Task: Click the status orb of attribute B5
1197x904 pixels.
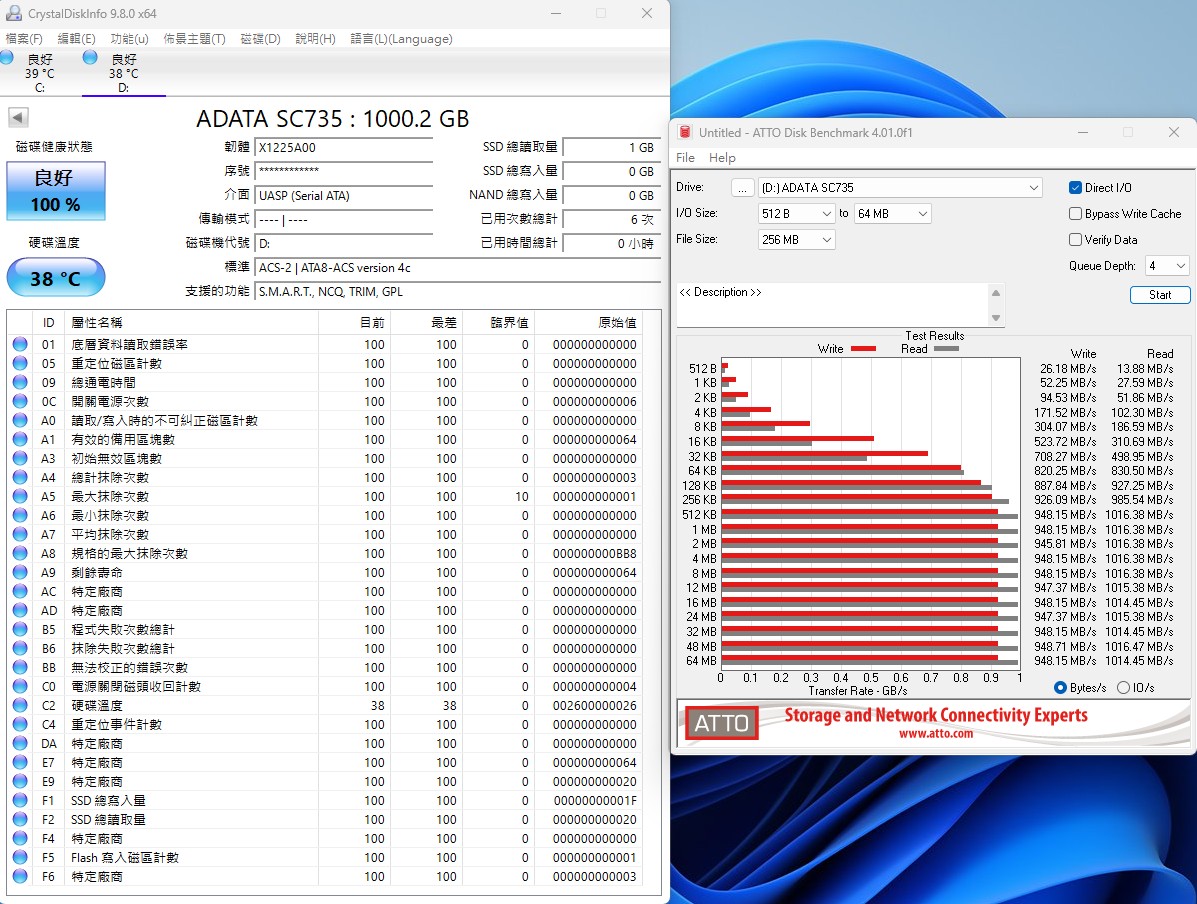Action: (20, 629)
